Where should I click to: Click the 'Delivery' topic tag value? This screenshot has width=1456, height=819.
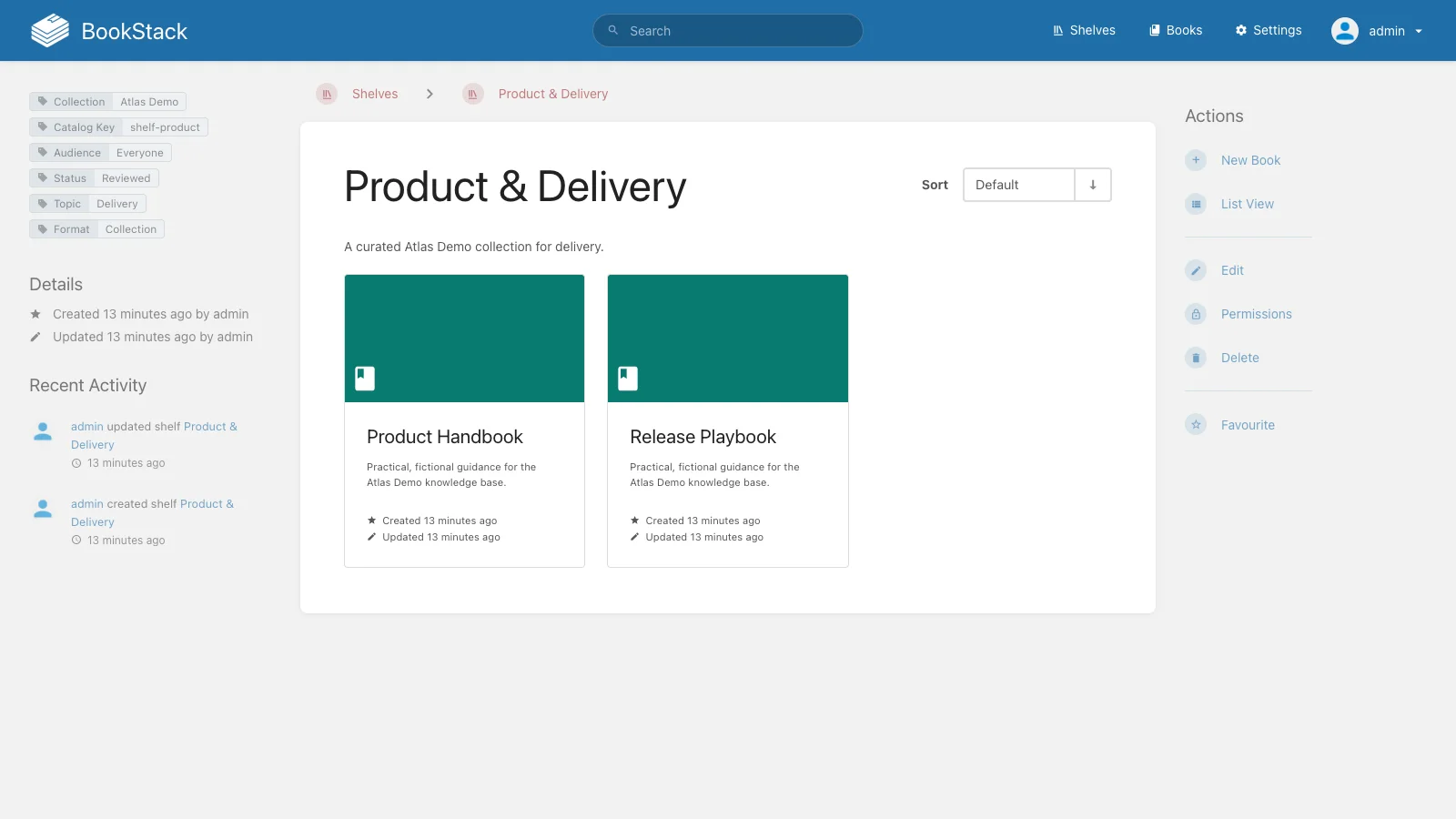click(117, 204)
